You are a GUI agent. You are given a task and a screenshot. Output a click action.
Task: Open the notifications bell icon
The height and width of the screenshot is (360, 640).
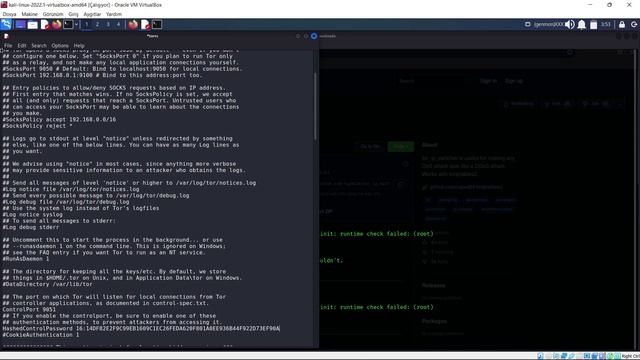(x=582, y=24)
